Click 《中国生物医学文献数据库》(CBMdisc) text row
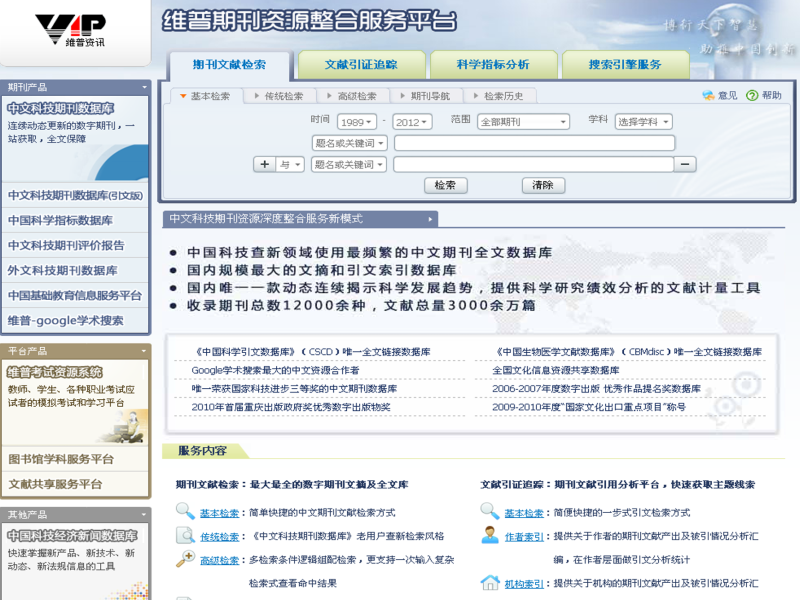800x600 pixels. click(627, 352)
